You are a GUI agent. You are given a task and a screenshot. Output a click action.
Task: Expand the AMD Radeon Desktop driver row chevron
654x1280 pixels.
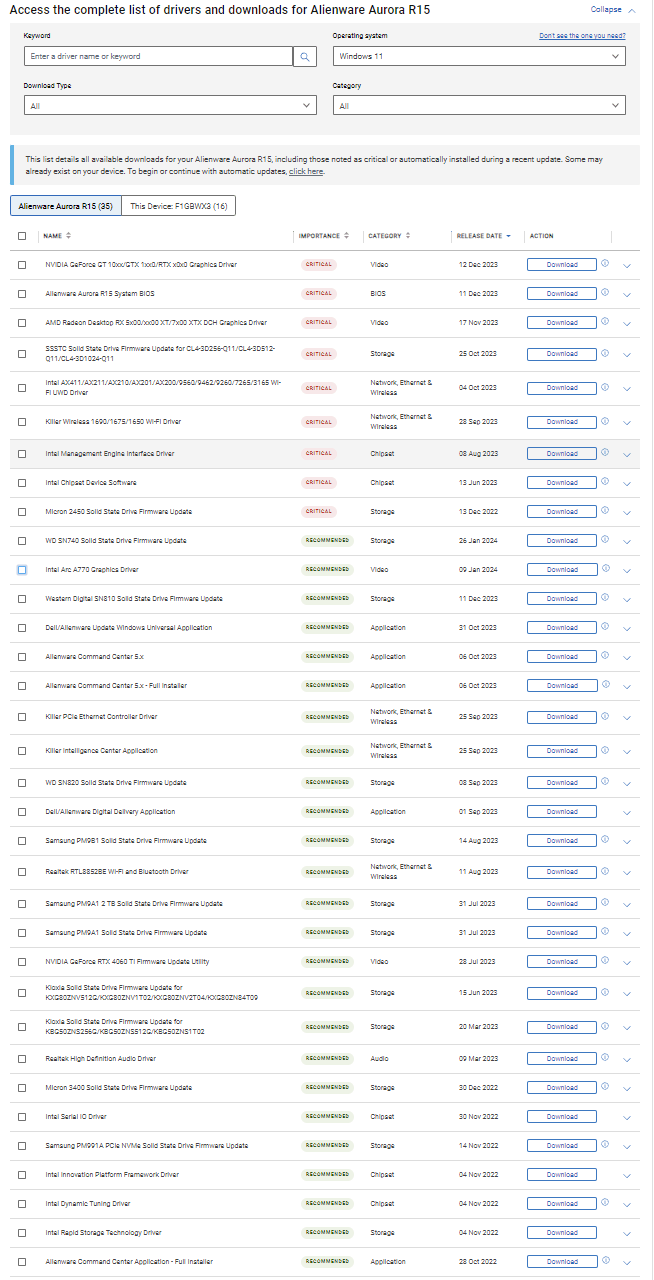click(x=627, y=324)
